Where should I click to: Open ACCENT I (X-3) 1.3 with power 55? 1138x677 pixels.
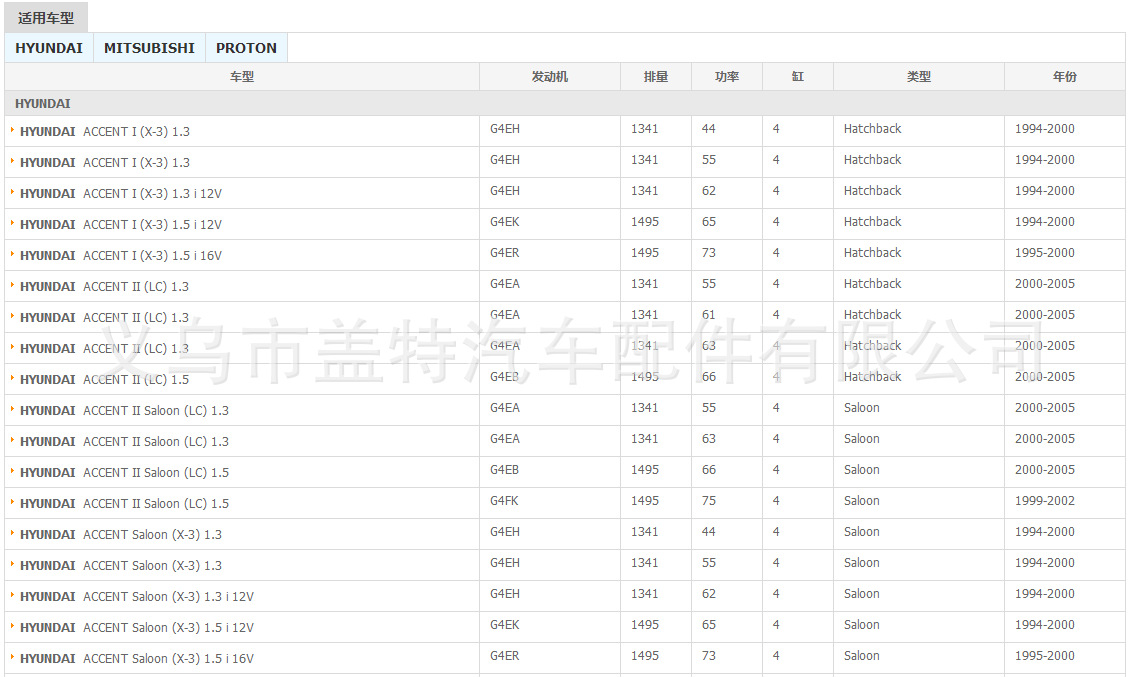(x=105, y=163)
